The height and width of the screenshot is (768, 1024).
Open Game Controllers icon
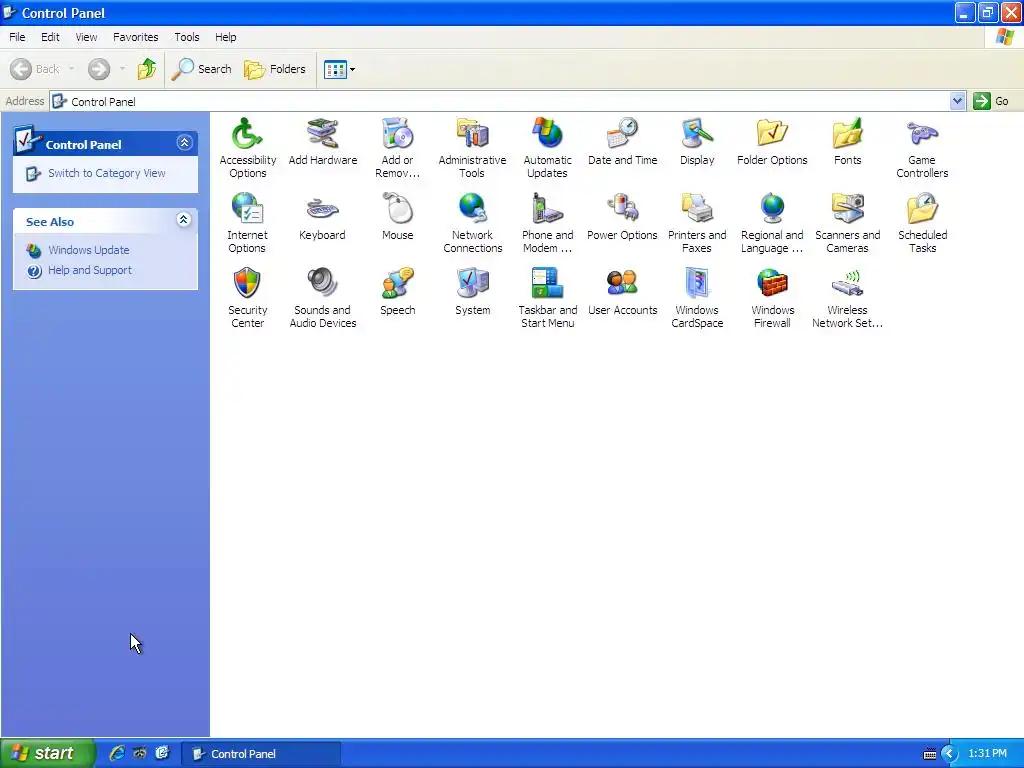point(922,135)
